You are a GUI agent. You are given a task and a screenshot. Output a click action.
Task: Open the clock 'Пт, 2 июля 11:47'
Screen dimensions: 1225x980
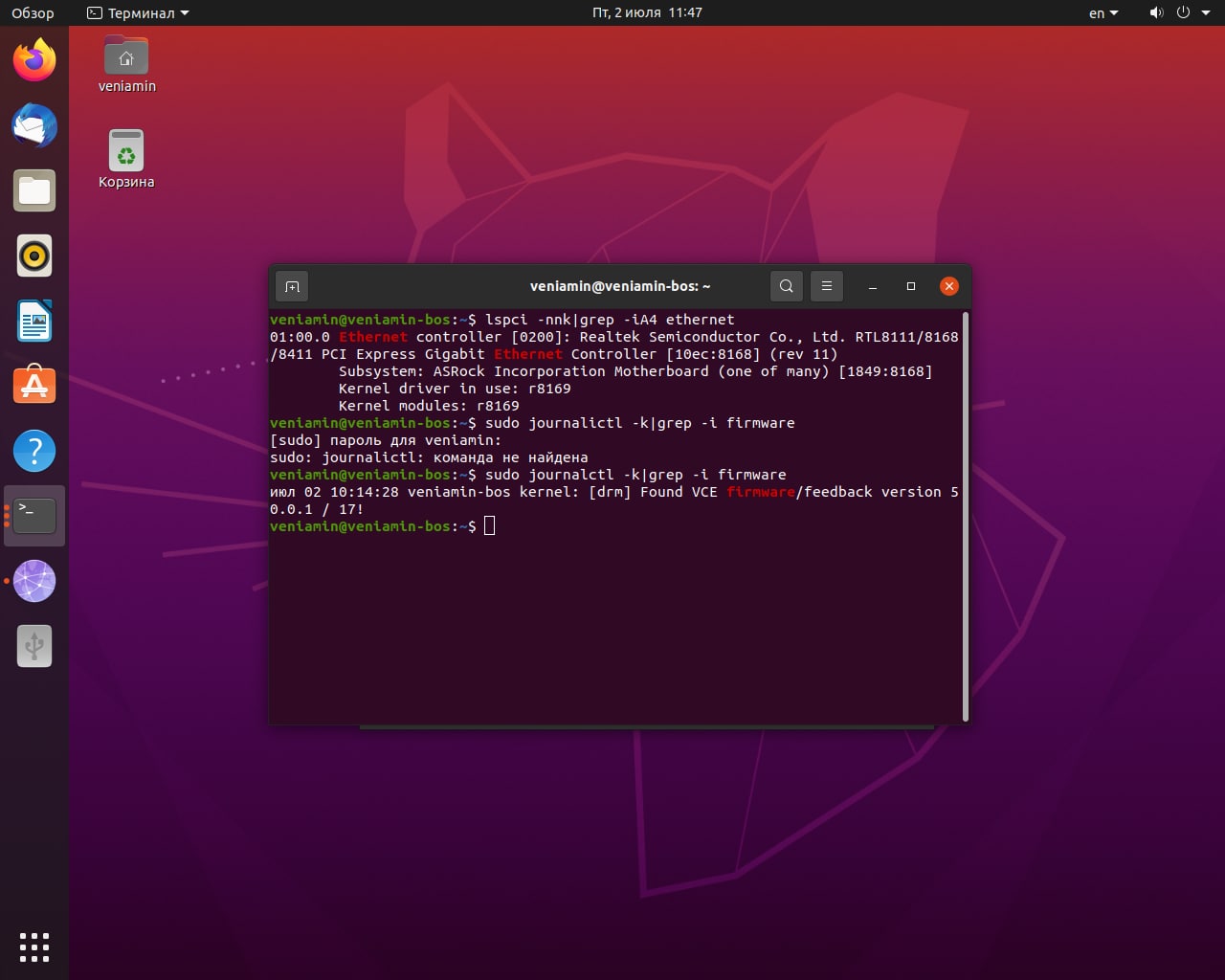(647, 13)
